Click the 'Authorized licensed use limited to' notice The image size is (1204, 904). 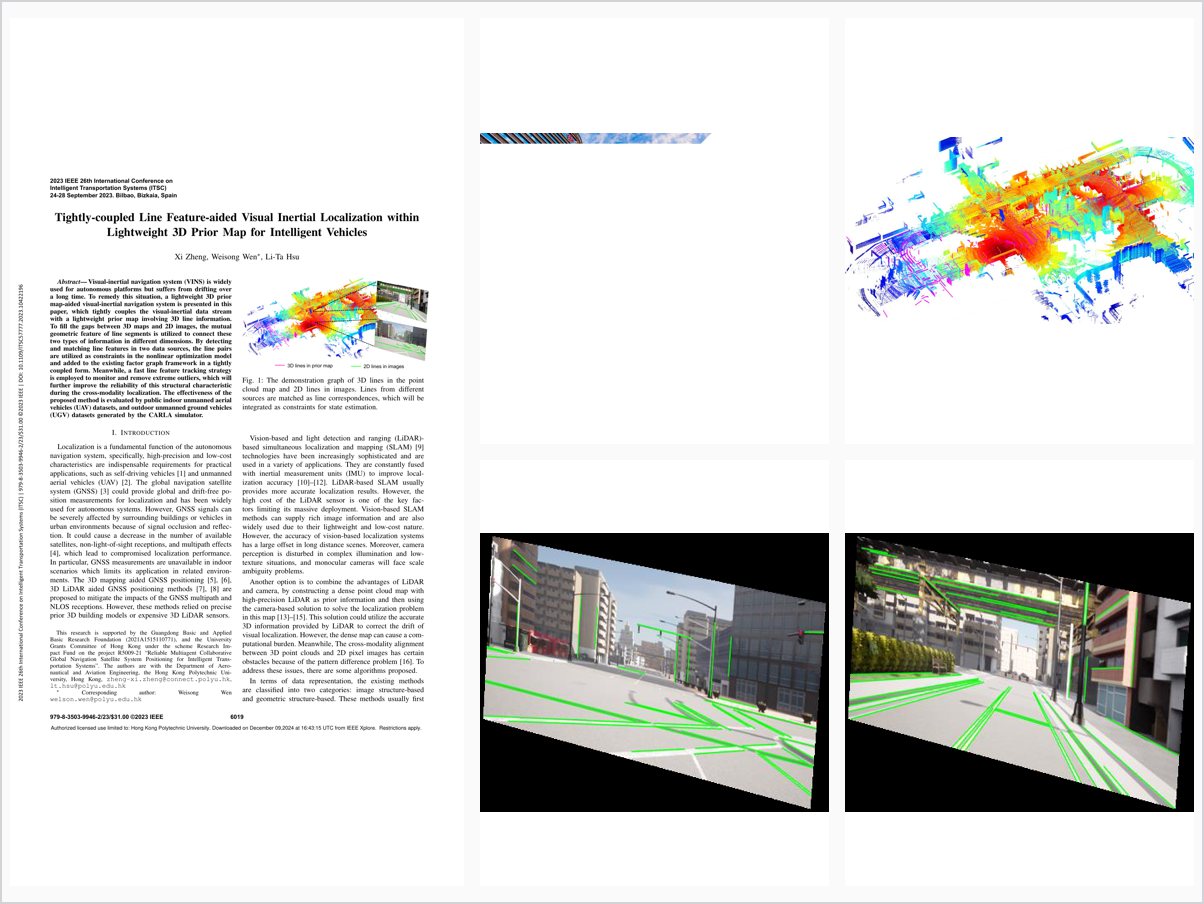236,728
